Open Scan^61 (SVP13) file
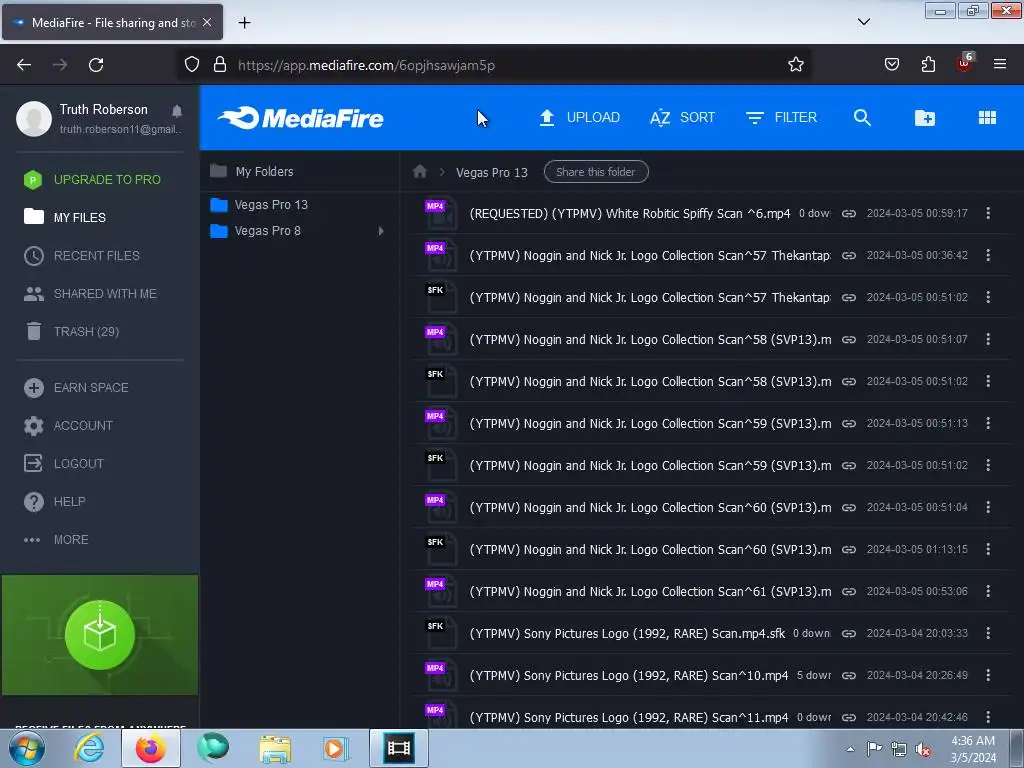 coord(650,592)
